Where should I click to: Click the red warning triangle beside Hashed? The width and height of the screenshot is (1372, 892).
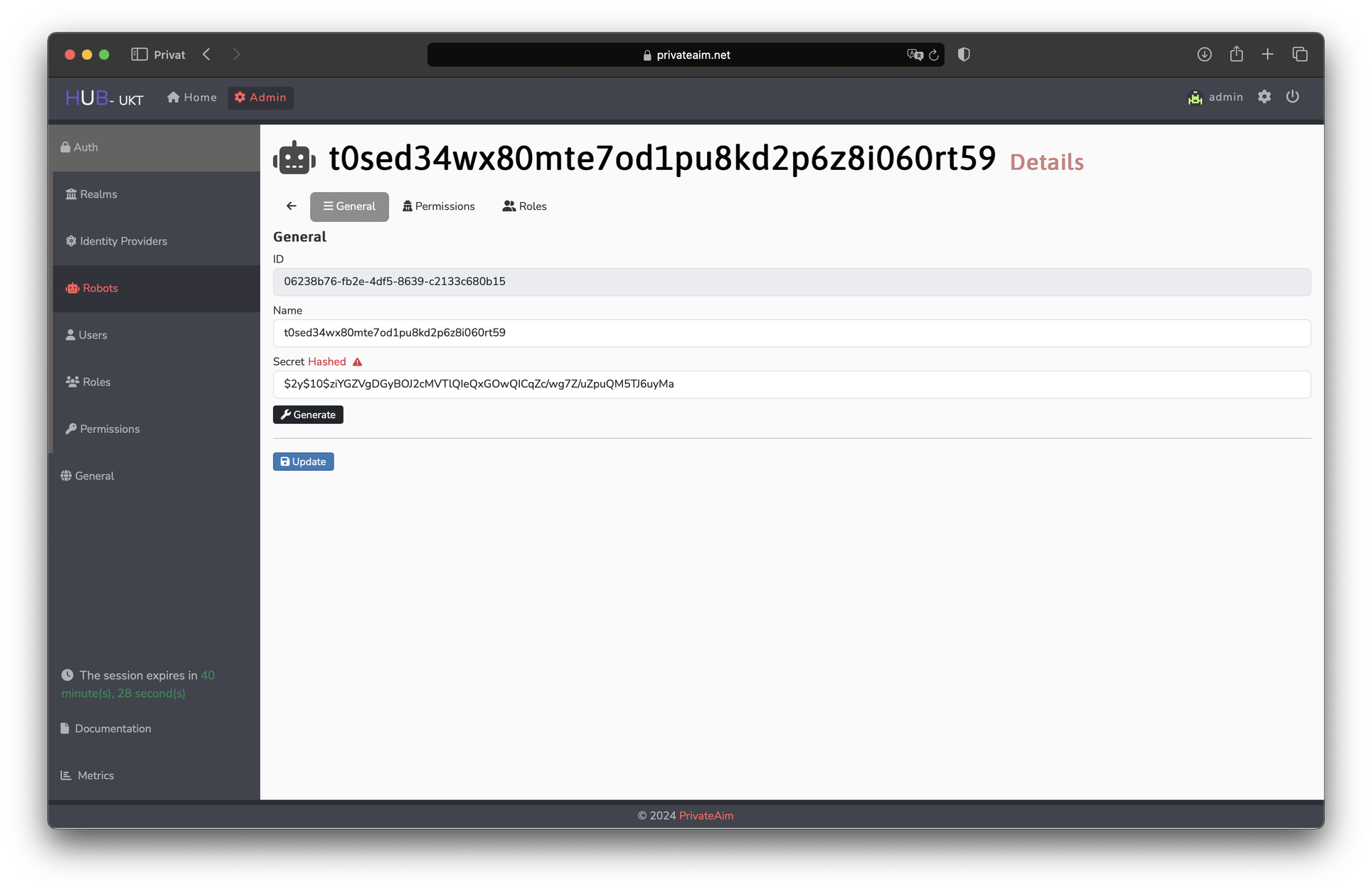pyautogui.click(x=358, y=362)
